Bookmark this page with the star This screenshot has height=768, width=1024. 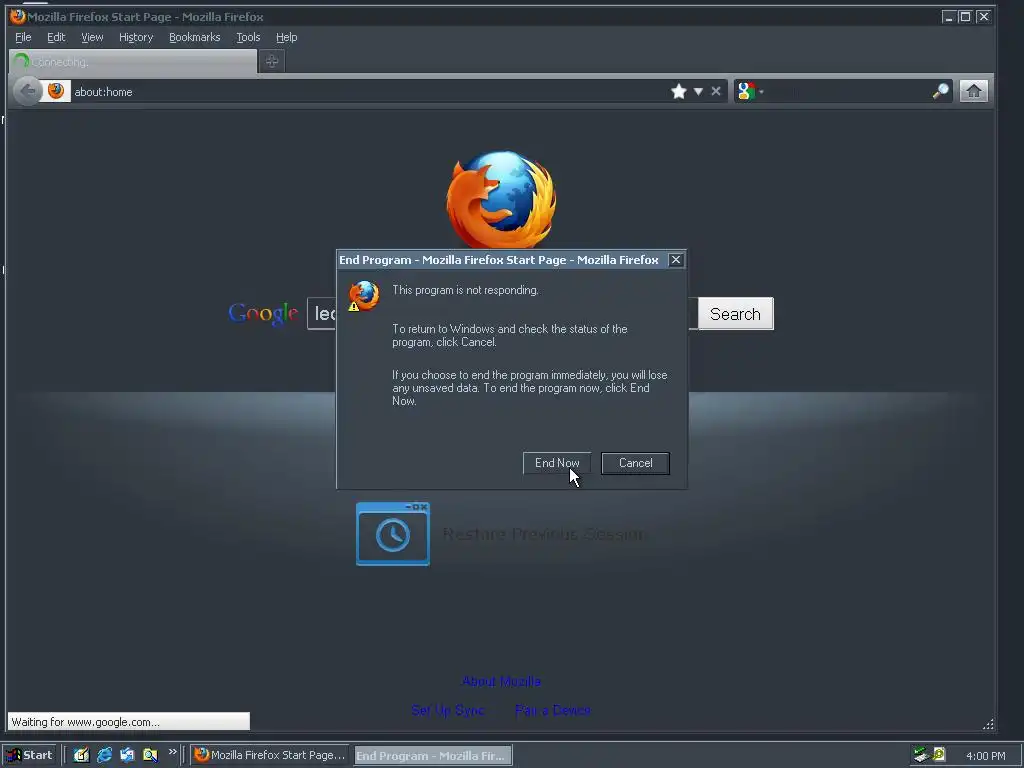[x=679, y=91]
